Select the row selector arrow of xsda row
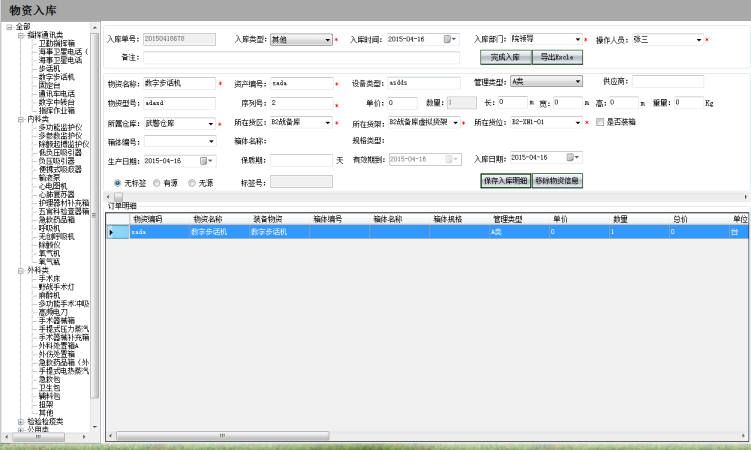The image size is (751, 450). coord(117,232)
